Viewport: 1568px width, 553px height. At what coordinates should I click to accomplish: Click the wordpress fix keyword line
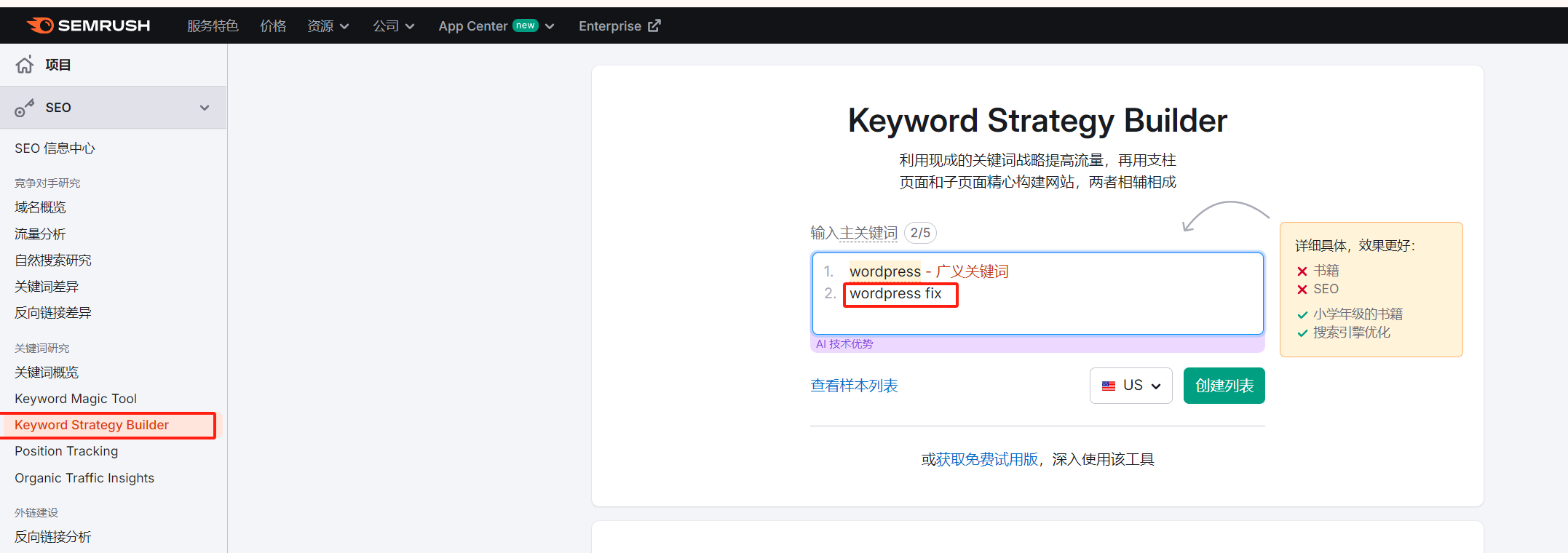point(895,294)
